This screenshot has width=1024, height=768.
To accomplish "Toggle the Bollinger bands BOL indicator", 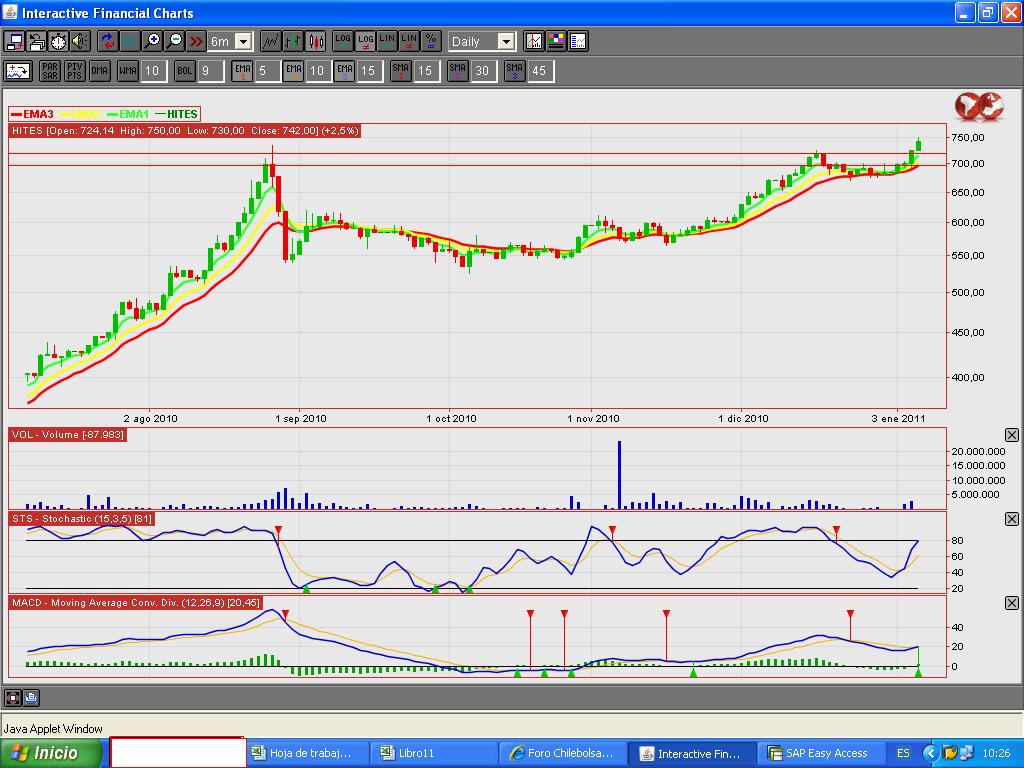I will click(184, 71).
